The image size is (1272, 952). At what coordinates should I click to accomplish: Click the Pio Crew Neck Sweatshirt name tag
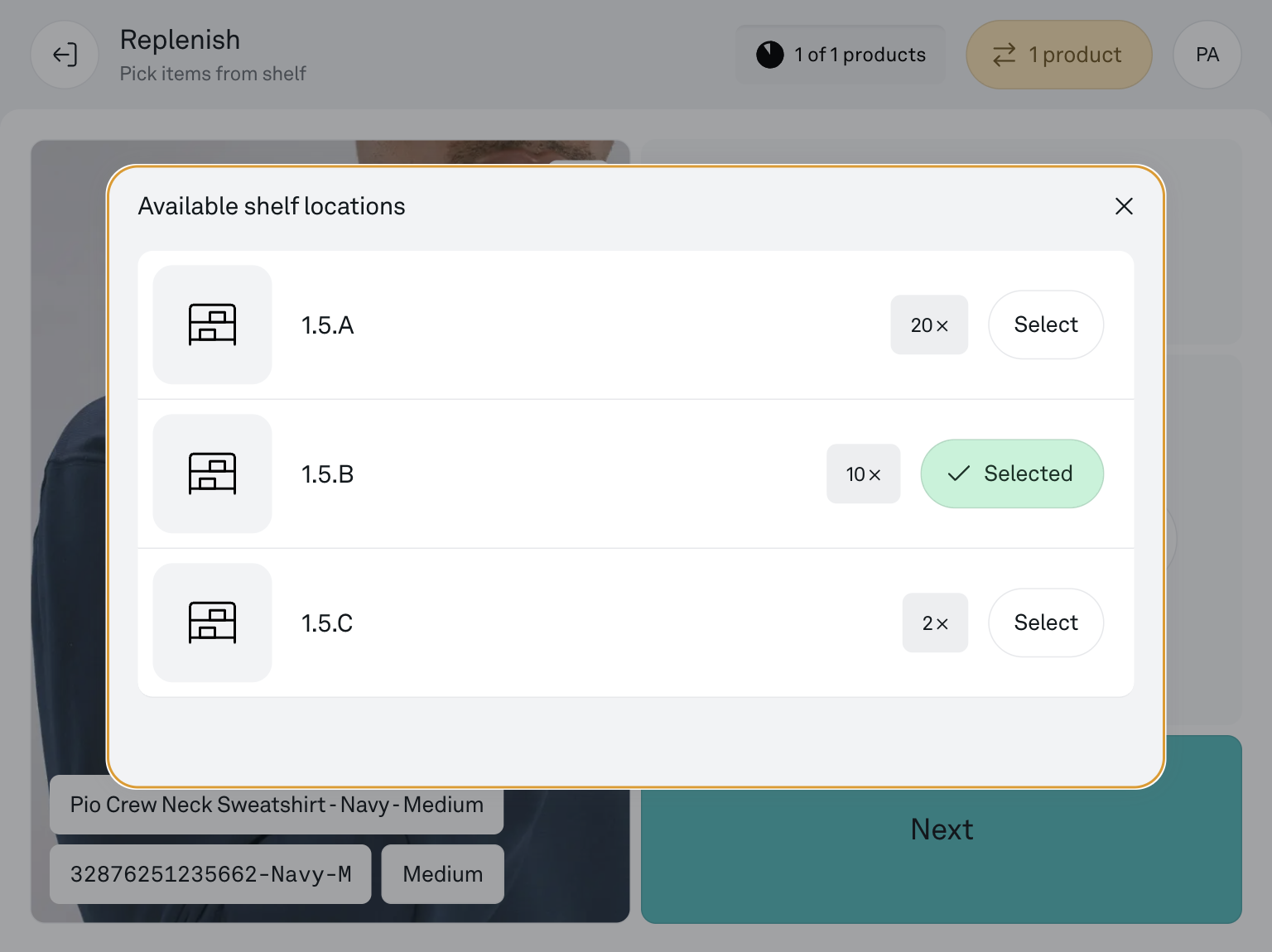(277, 805)
